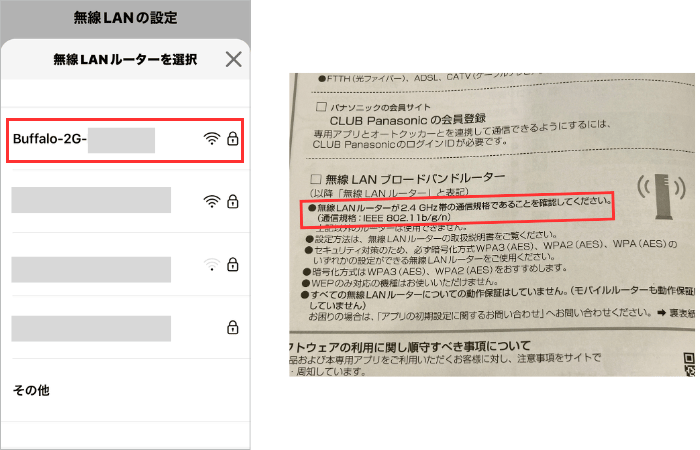The height and width of the screenshot is (450, 700).
Task: Click the 2.4 GHz requirement line in the manual
Action: (x=460, y=204)
